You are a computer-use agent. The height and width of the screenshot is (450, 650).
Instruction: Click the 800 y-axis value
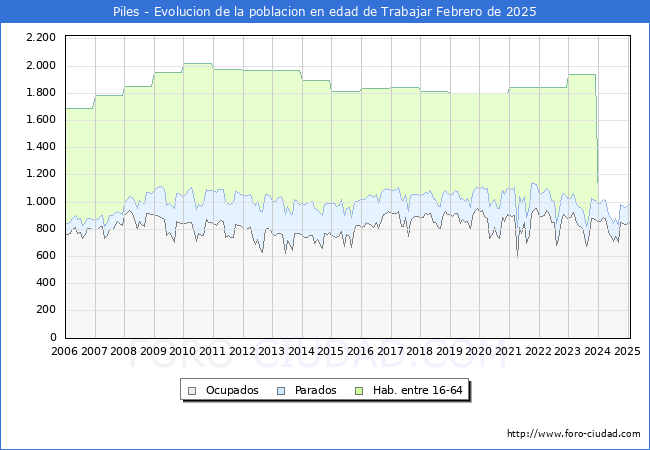coord(46,228)
